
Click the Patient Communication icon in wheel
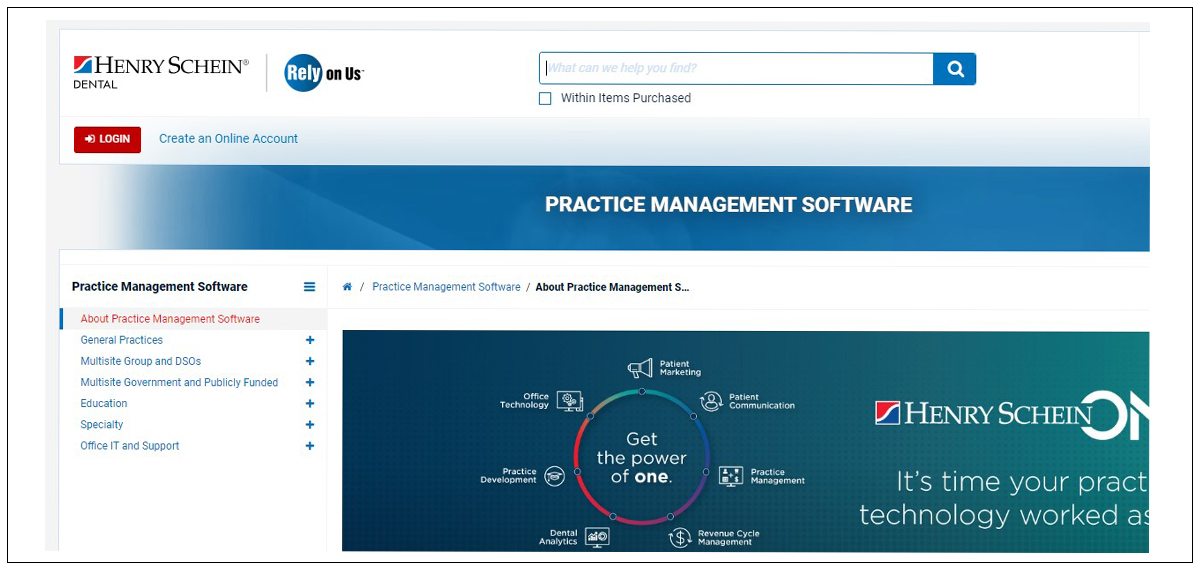[711, 401]
